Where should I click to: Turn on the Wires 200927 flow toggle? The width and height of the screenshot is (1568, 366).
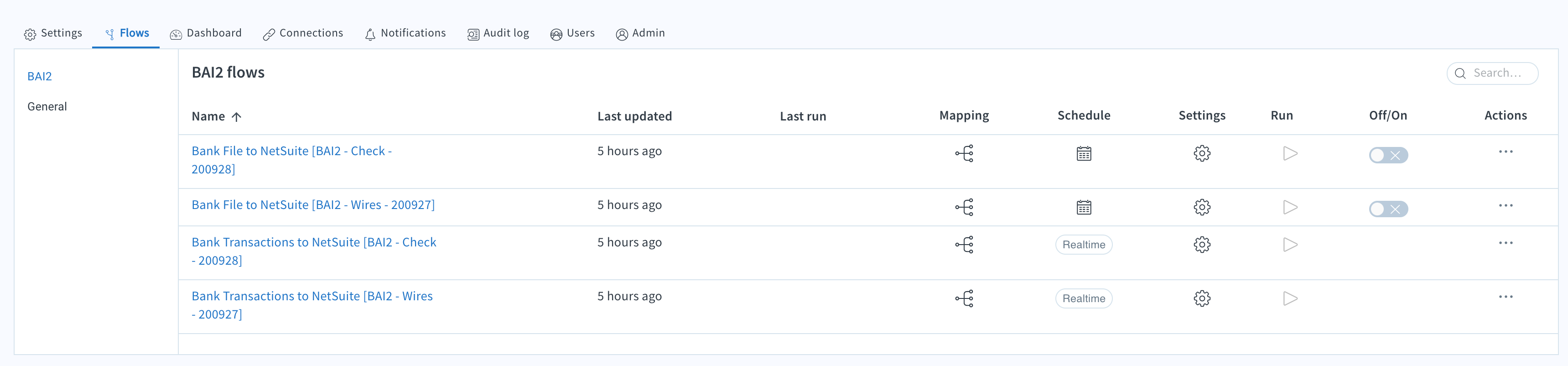1388,209
